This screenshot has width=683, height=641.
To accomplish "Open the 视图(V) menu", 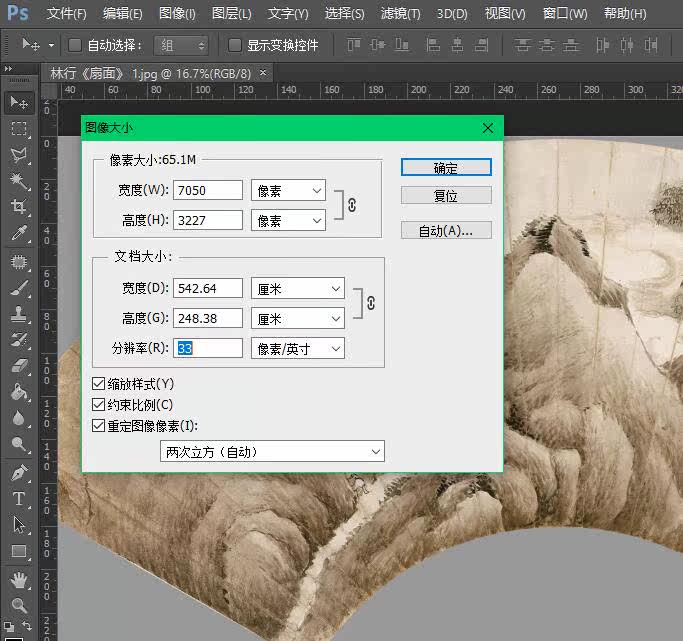I will click(505, 14).
